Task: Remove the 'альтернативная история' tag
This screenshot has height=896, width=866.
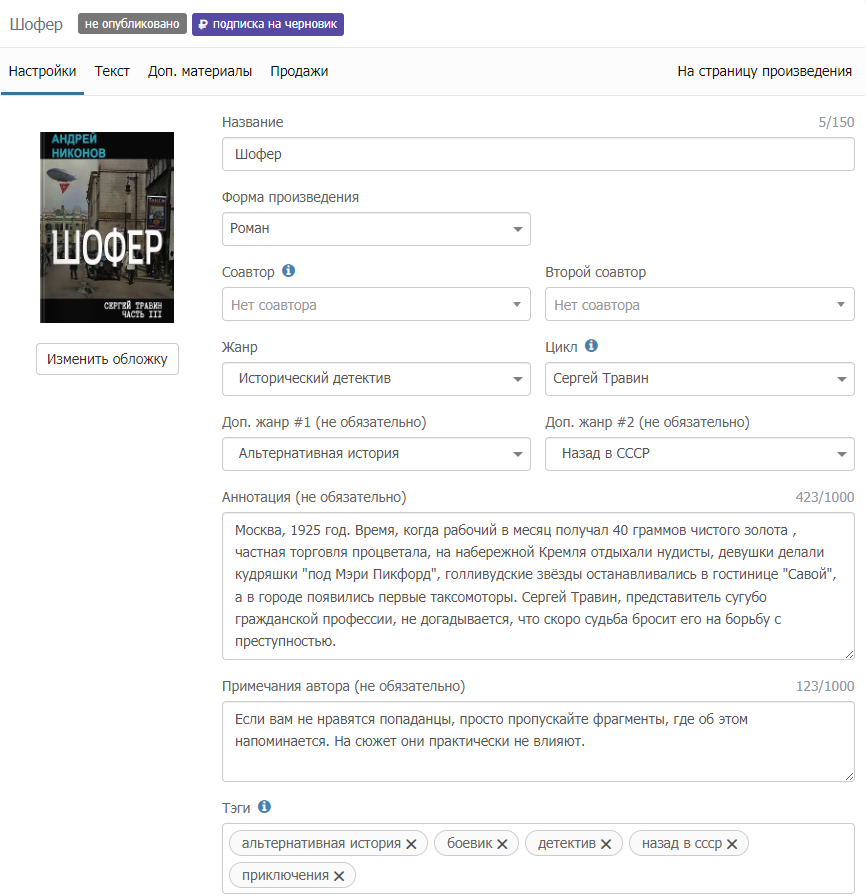Action: click(411, 844)
